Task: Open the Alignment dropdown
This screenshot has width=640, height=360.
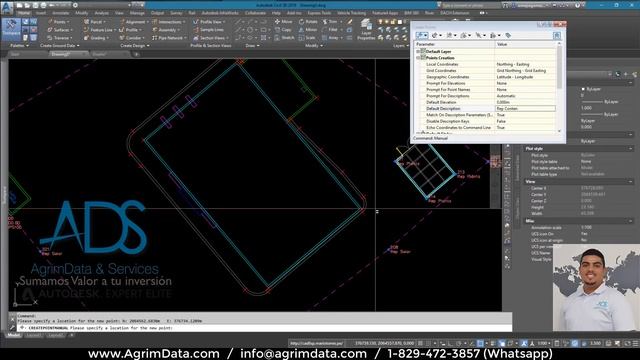Action: click(x=133, y=22)
